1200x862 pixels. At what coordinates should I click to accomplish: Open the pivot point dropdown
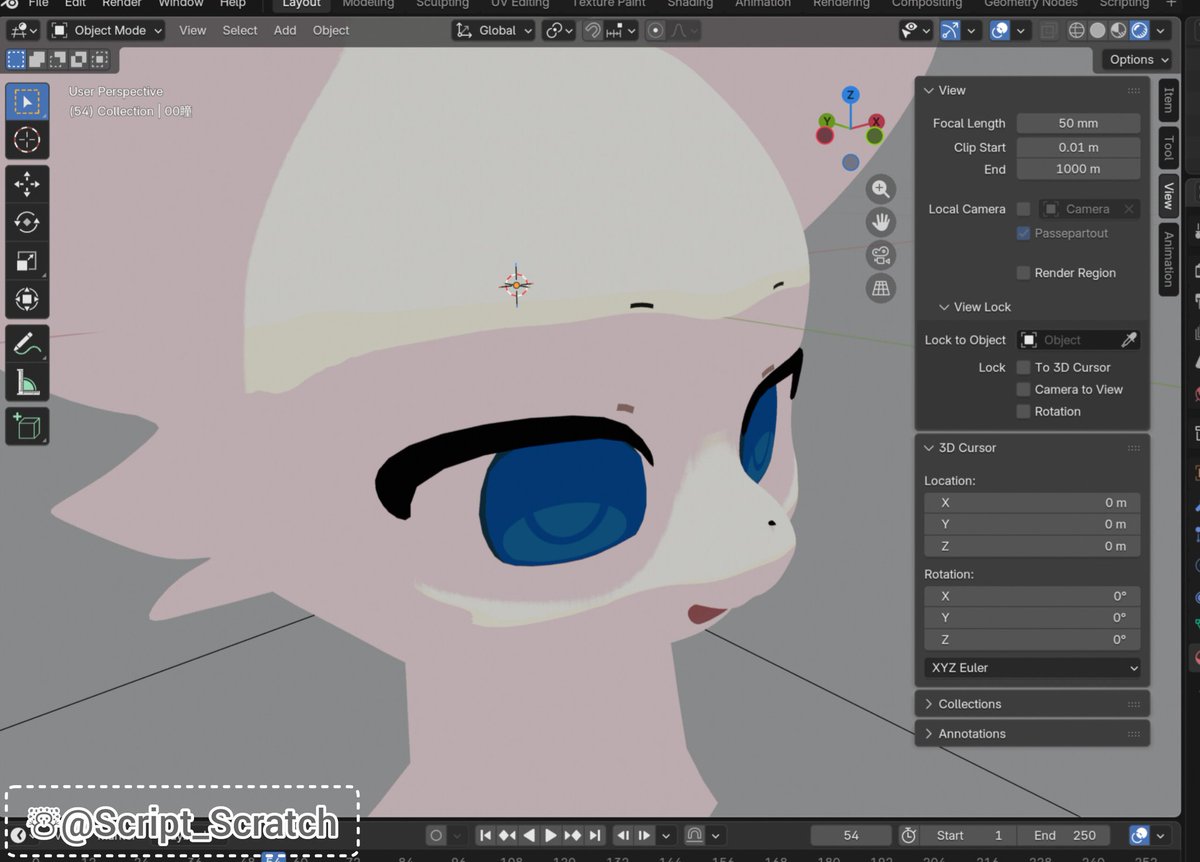pos(558,30)
